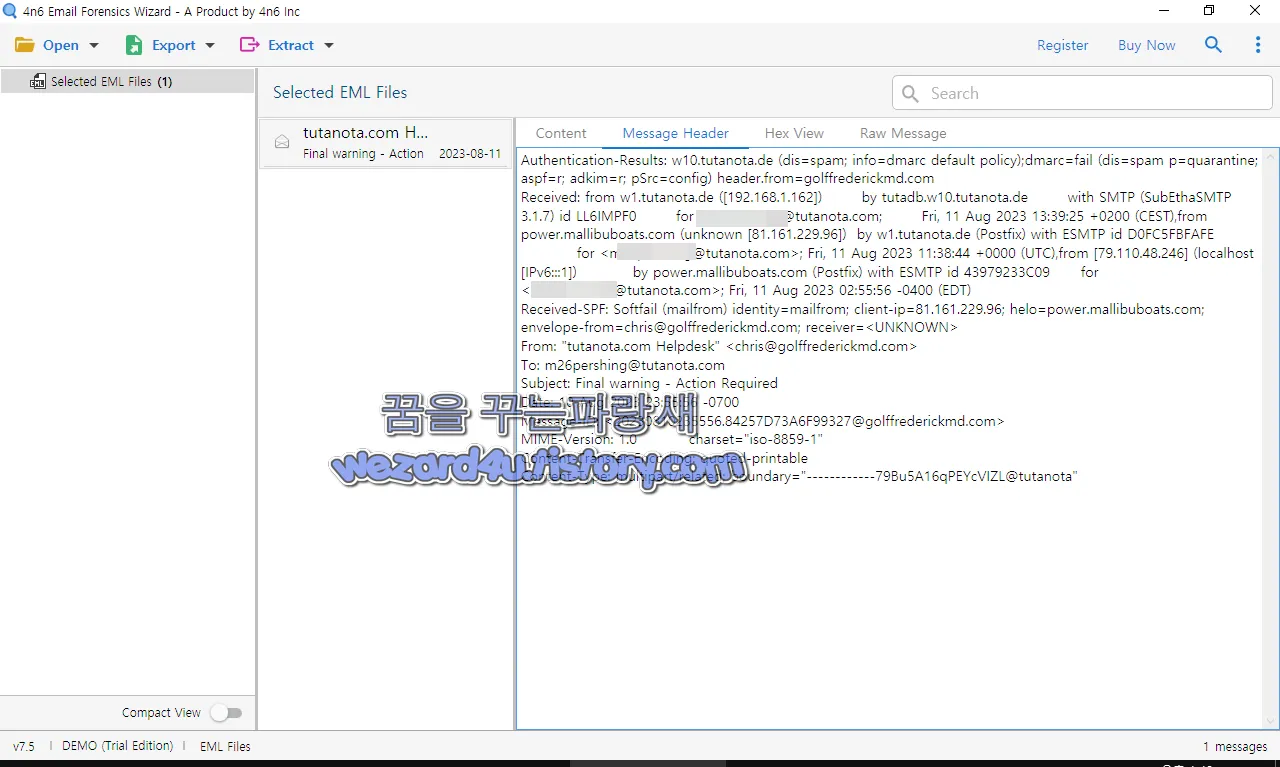Viewport: 1280px width, 767px height.
Task: Click EML Files in the status bar
Action: [x=225, y=746]
